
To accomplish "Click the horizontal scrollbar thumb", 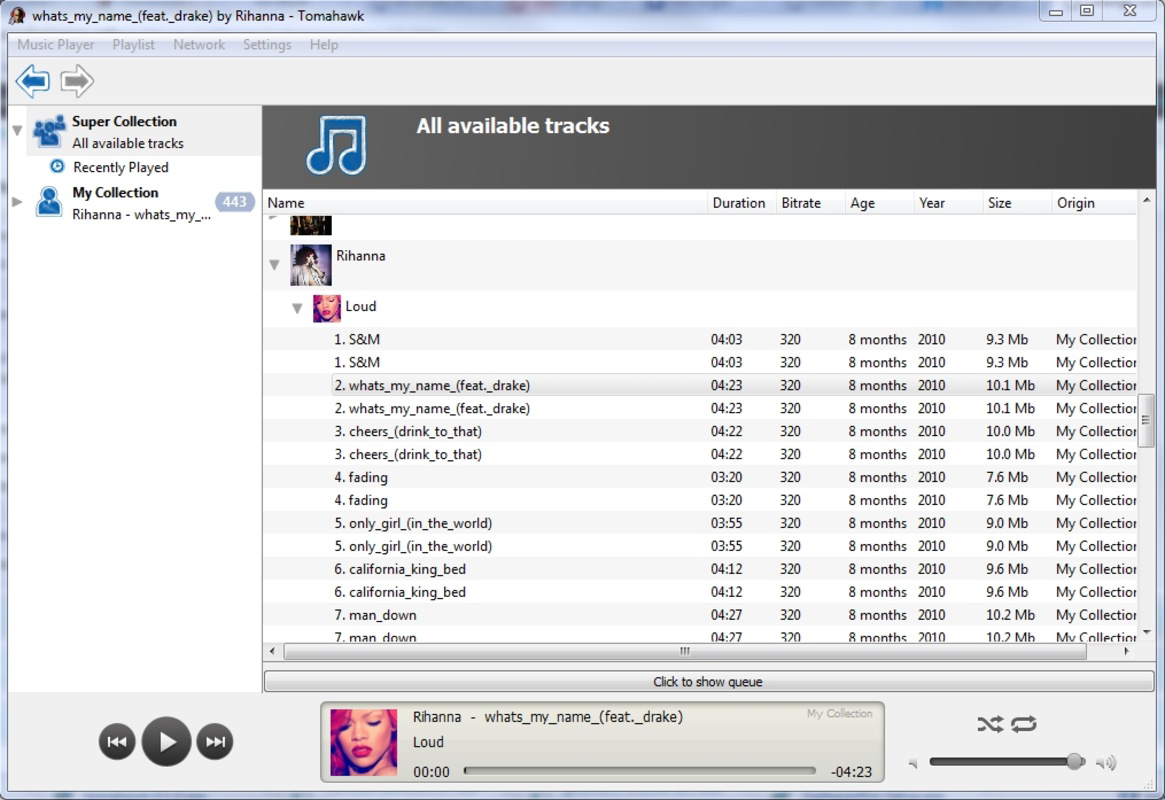I will [685, 651].
